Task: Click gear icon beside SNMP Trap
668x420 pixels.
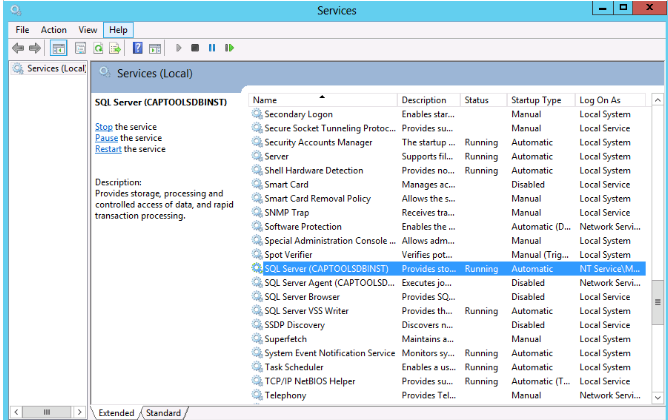Action: point(257,212)
